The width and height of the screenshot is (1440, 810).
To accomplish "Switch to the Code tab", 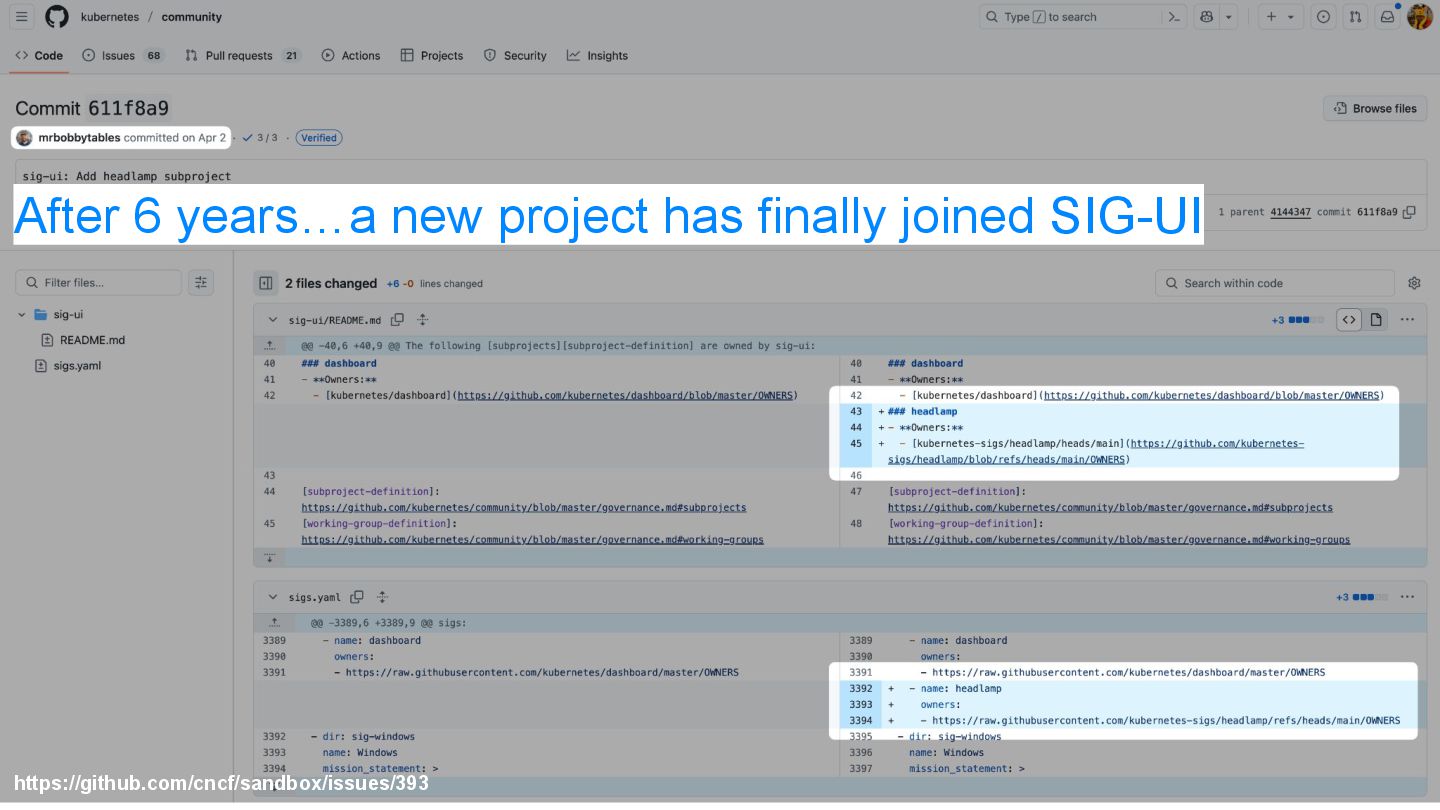I will pos(39,56).
